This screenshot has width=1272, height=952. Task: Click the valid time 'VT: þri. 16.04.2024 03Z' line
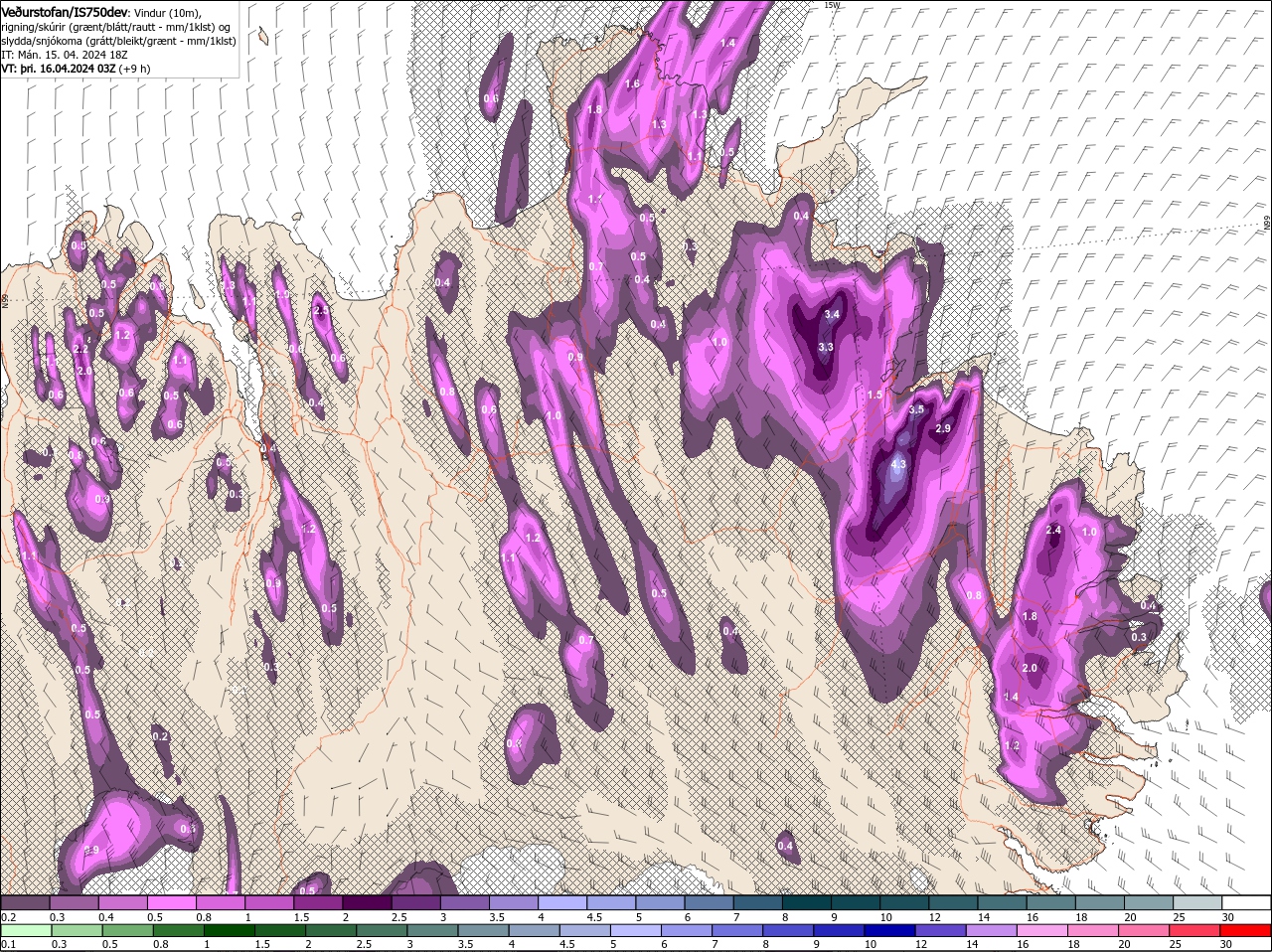60,69
